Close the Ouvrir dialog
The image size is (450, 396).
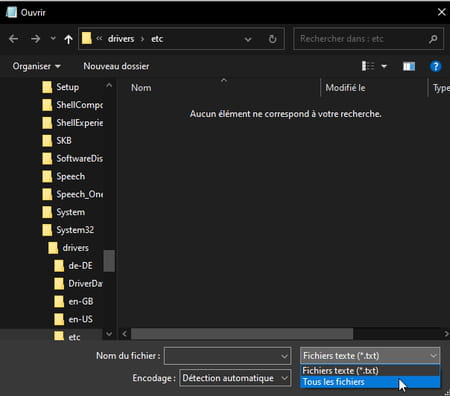click(442, 12)
